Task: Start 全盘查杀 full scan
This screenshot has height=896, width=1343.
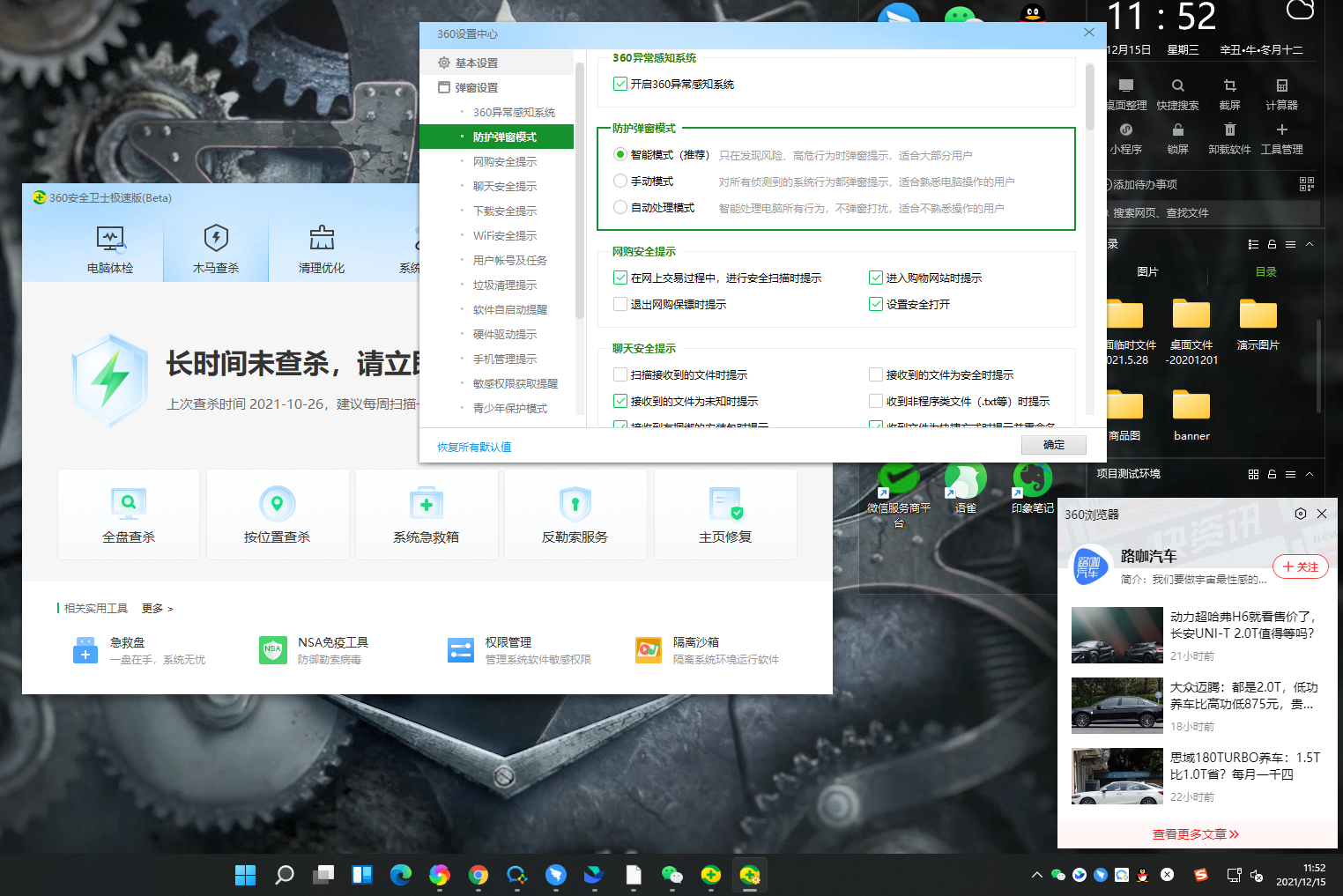Action: click(129, 515)
